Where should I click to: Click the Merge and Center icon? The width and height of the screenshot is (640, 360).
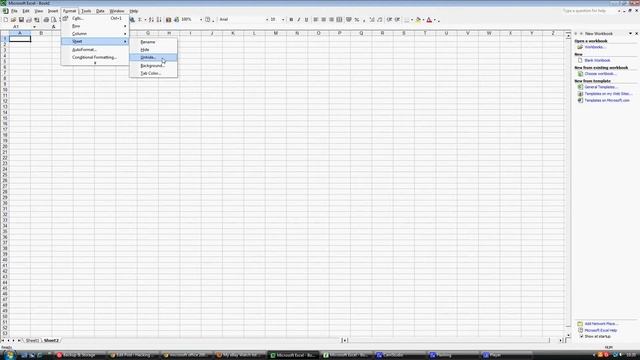coord(339,20)
